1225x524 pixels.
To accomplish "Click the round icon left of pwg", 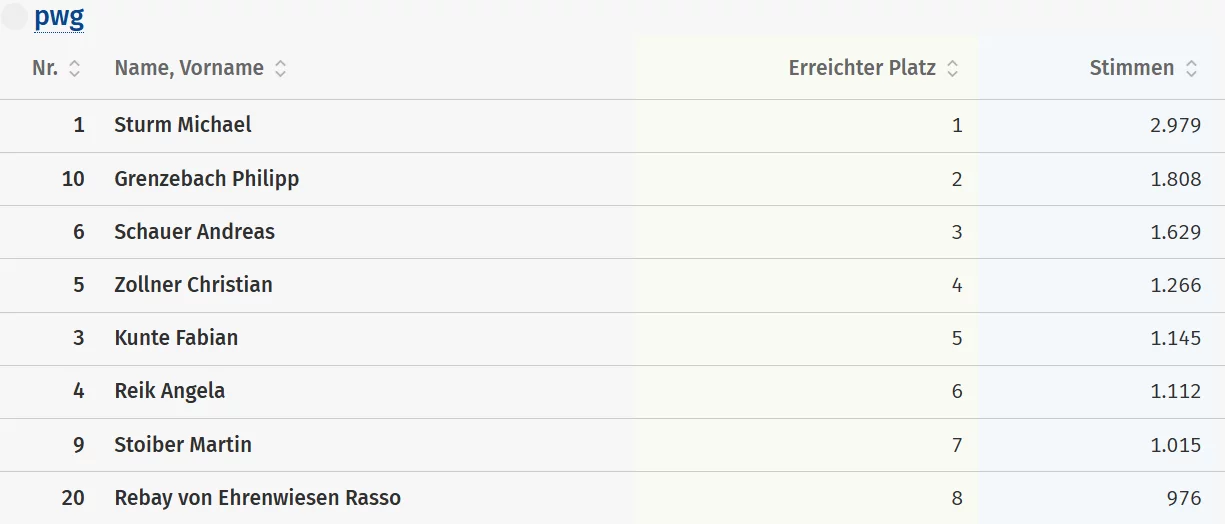I will tap(15, 17).
